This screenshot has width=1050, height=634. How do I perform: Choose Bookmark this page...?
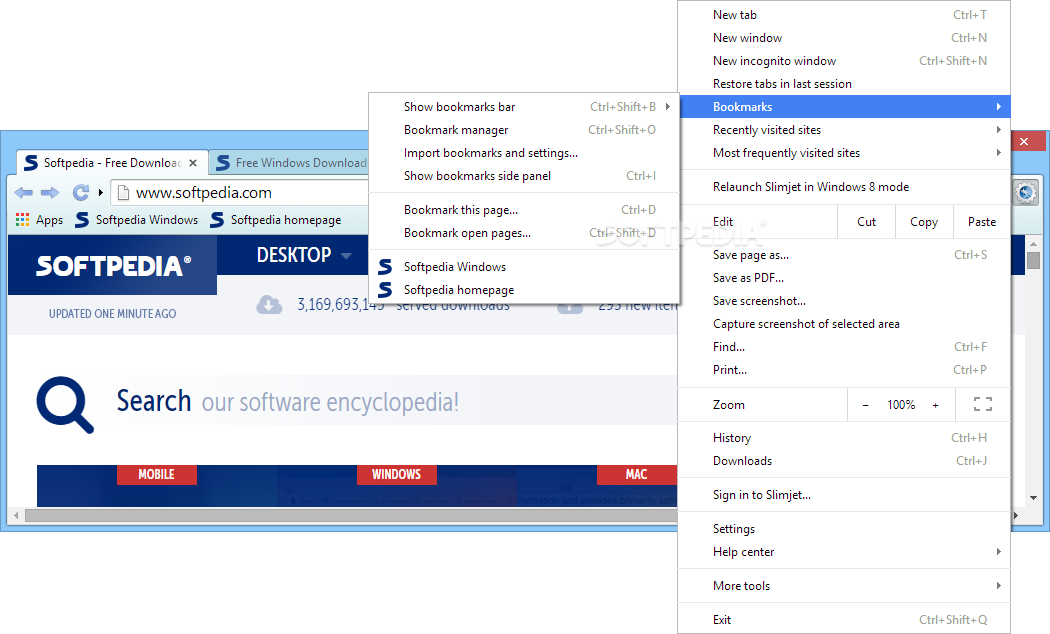pos(524,210)
